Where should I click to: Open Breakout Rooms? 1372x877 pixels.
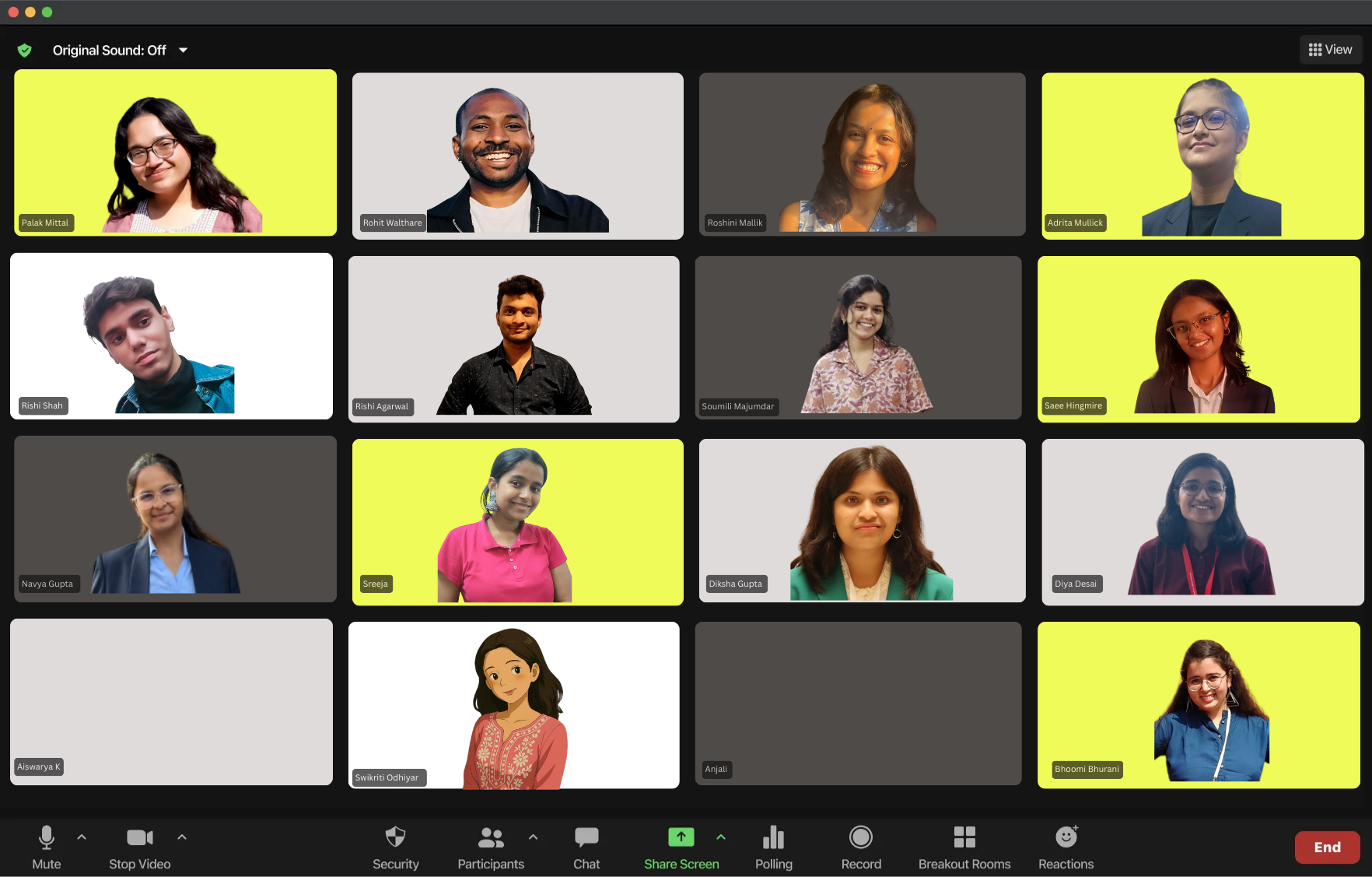click(x=964, y=847)
